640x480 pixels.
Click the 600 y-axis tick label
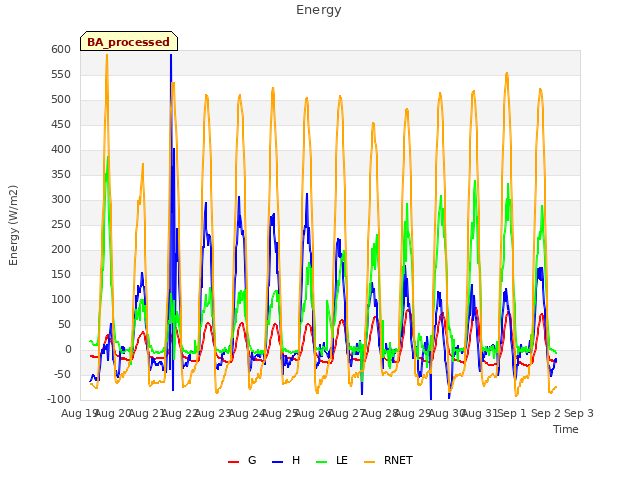[61, 49]
